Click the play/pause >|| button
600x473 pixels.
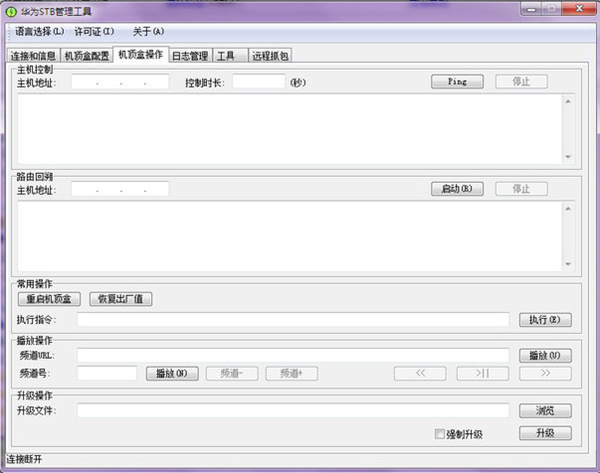483,373
